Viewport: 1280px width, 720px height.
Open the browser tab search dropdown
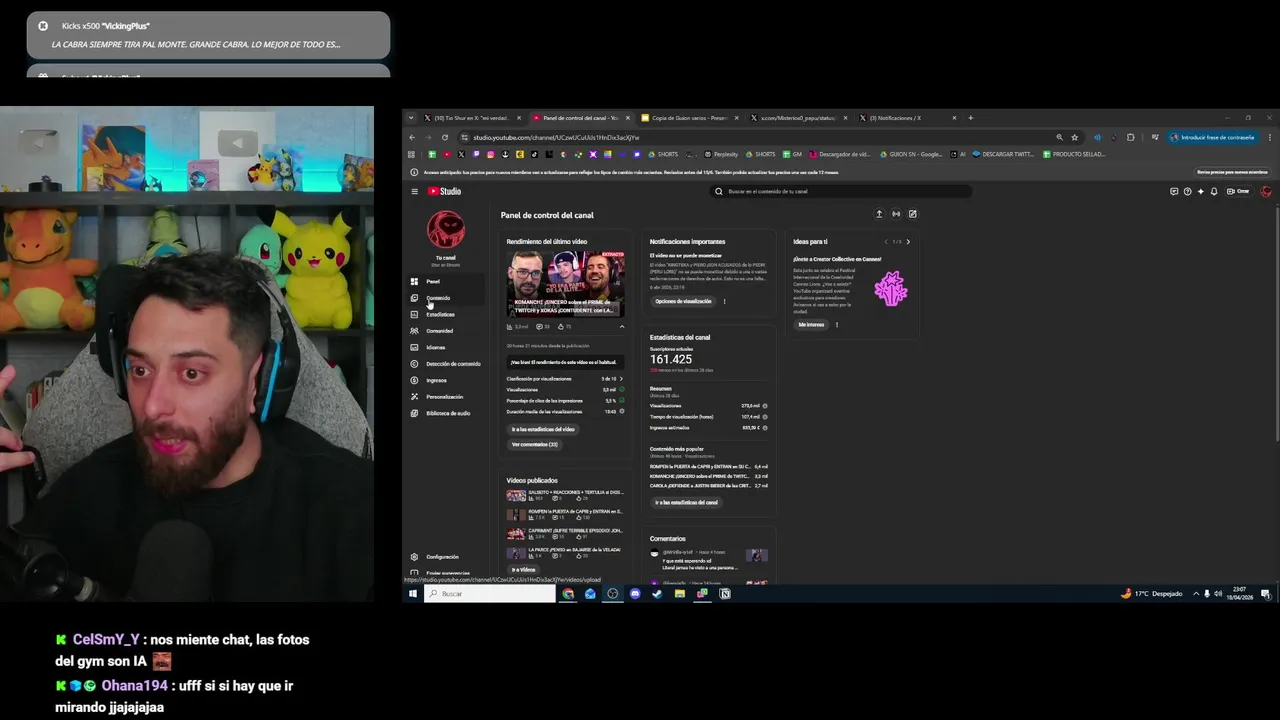coord(410,118)
